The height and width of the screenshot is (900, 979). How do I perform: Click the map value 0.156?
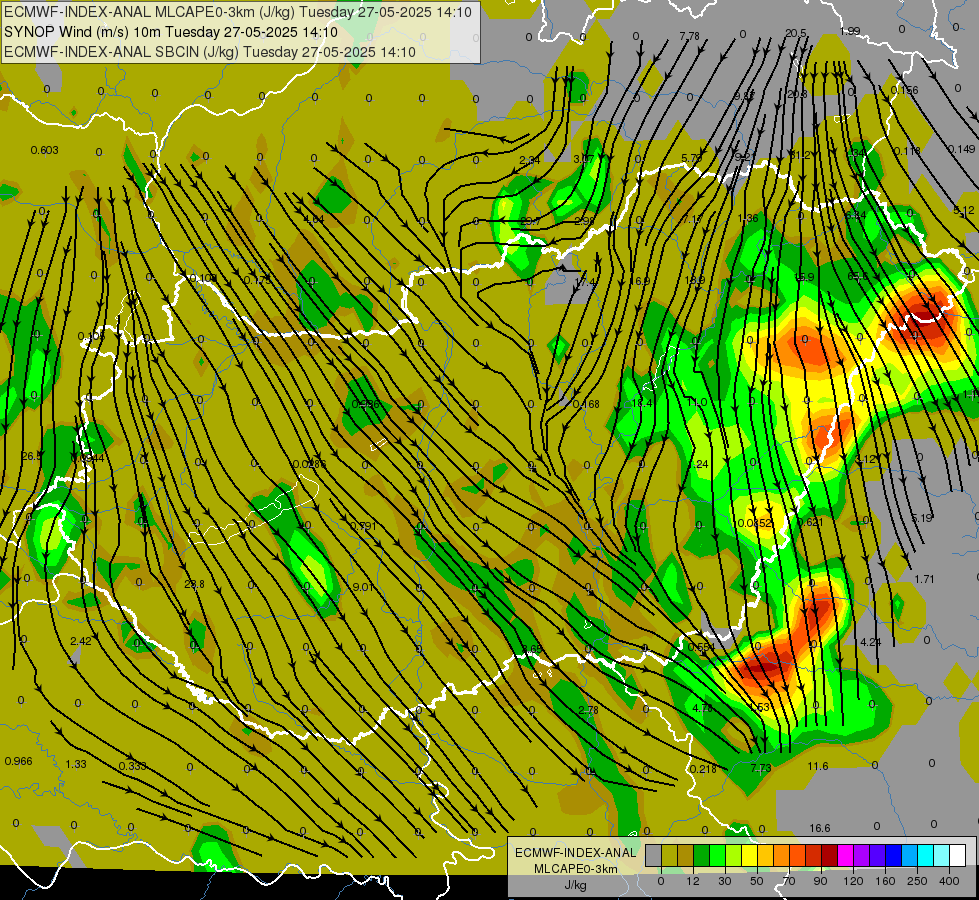tap(904, 90)
